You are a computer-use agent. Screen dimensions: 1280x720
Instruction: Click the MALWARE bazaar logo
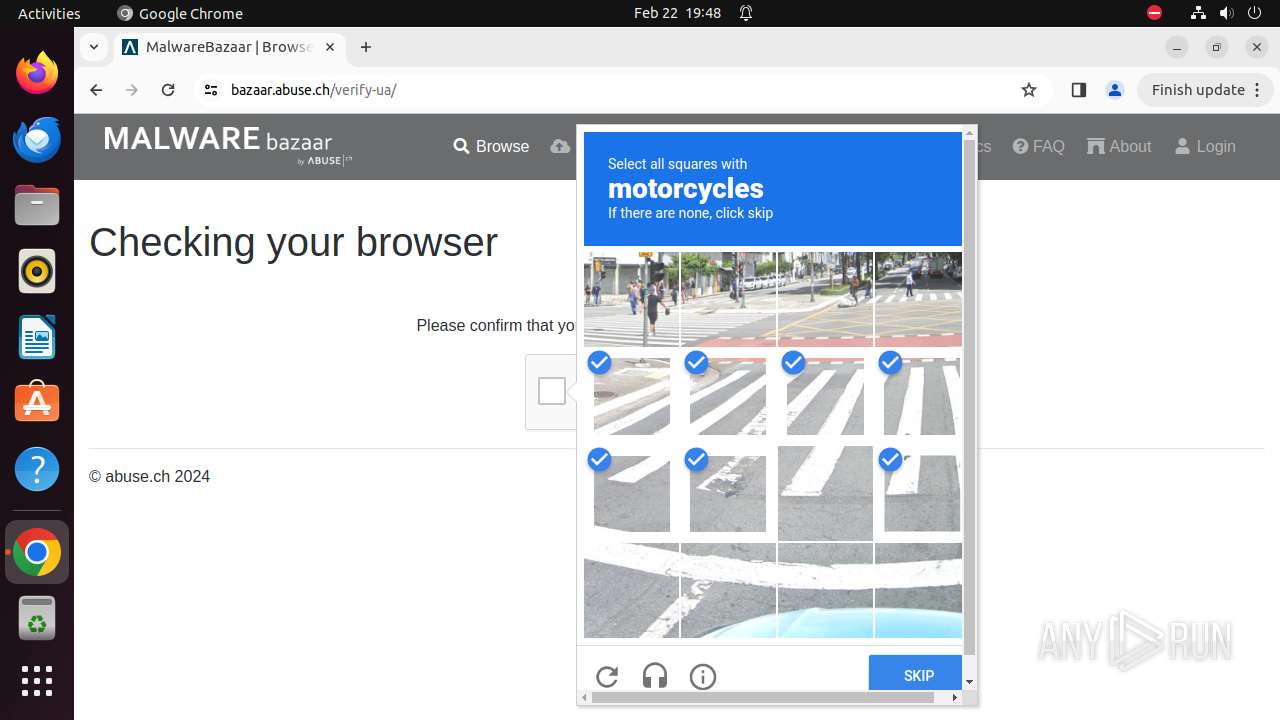coord(228,144)
